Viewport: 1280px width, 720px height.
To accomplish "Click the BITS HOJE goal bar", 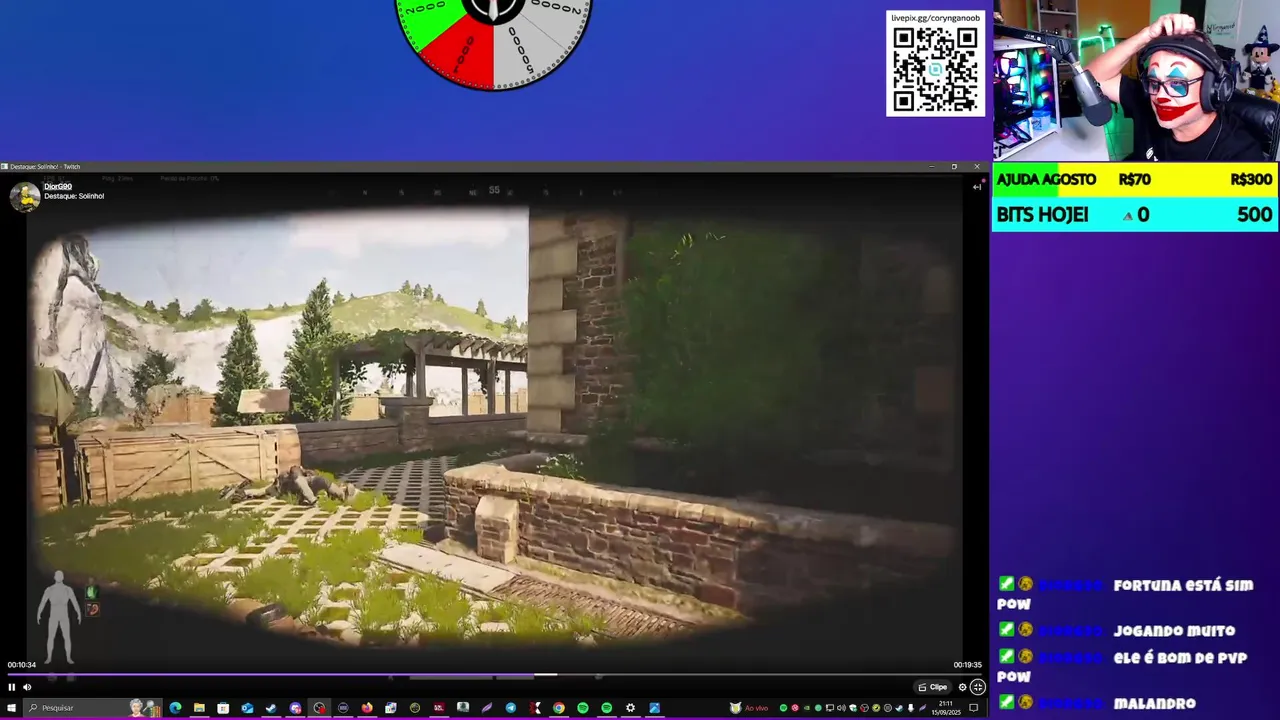I will [1135, 214].
